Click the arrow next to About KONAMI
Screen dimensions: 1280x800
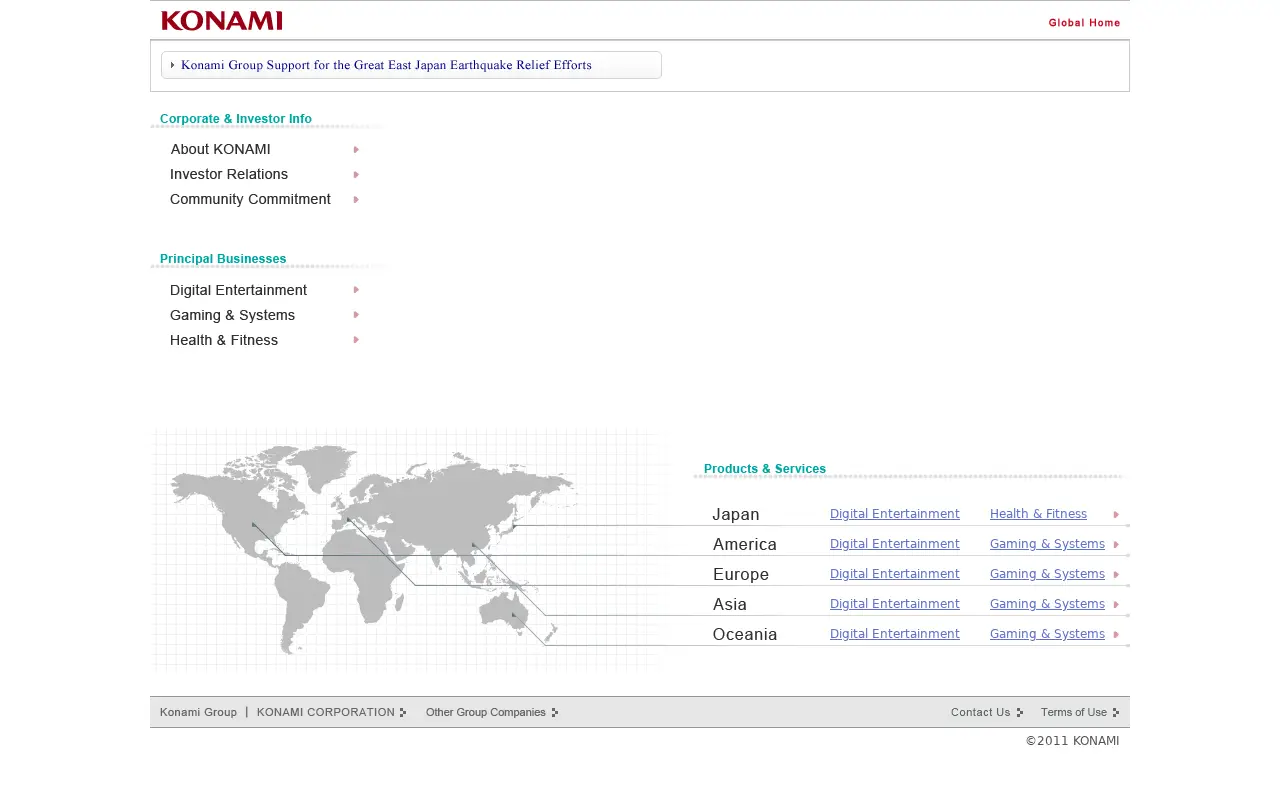[x=356, y=150]
